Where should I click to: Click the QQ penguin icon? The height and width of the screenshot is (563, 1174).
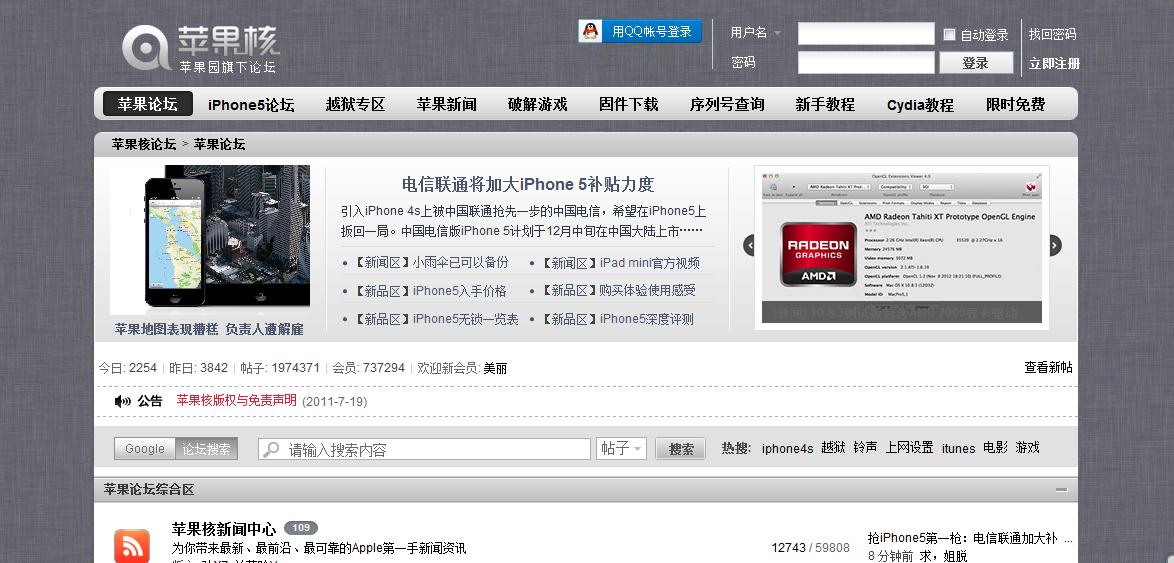coord(591,31)
